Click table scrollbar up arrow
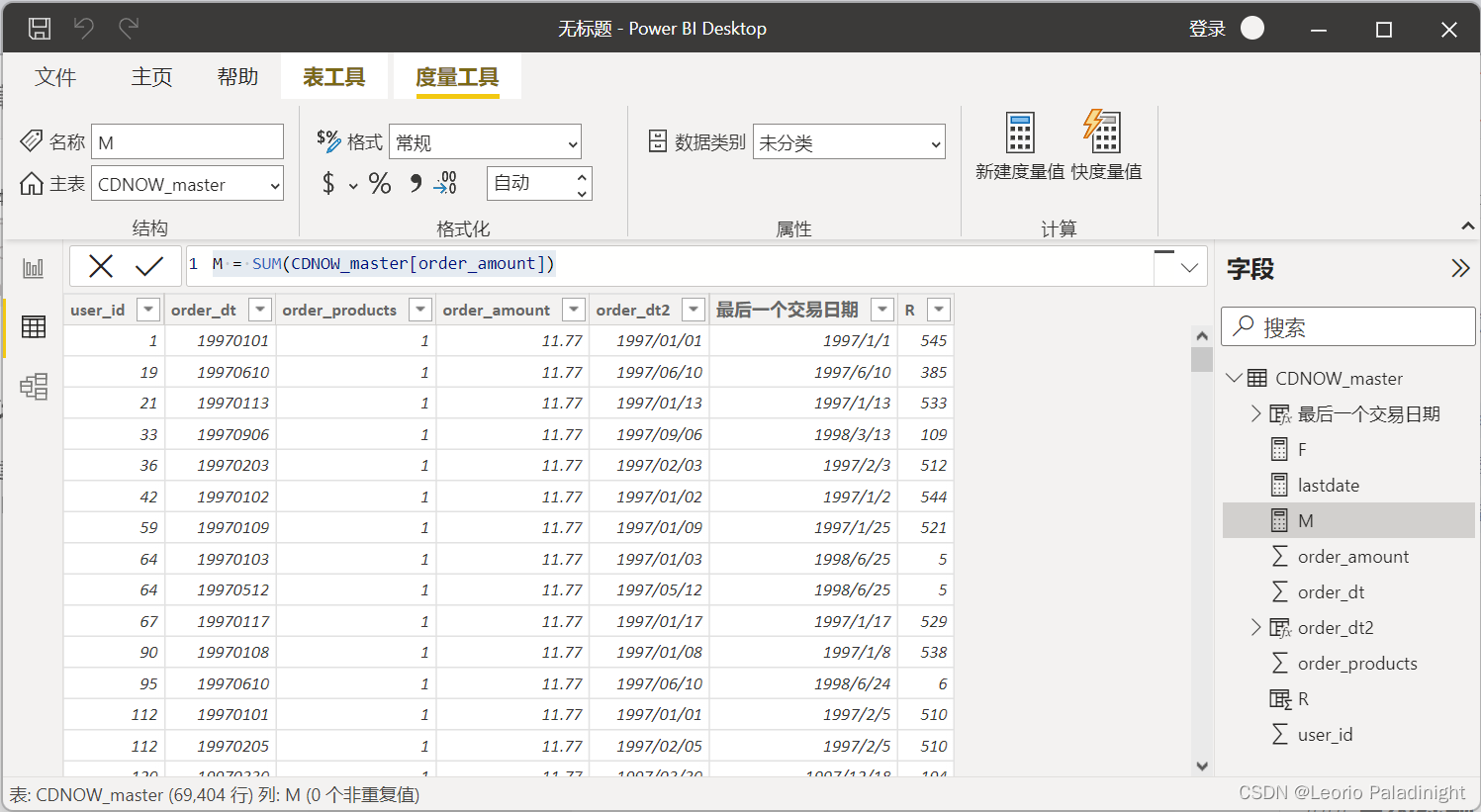The image size is (1481, 812). coord(1202,335)
